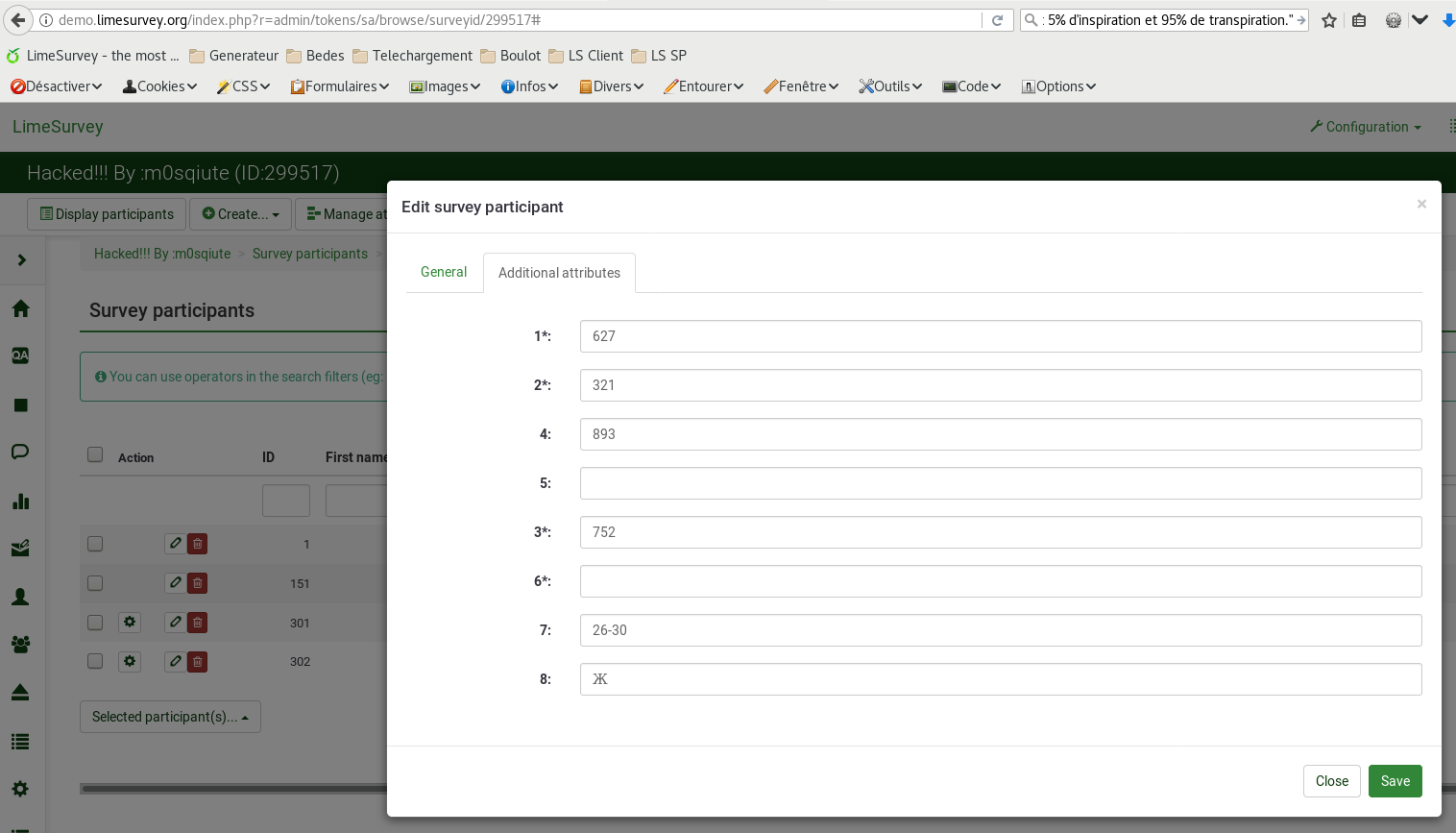Screen dimensions: 1456x833
Task: Select the Additional attributes tab
Action: (559, 273)
